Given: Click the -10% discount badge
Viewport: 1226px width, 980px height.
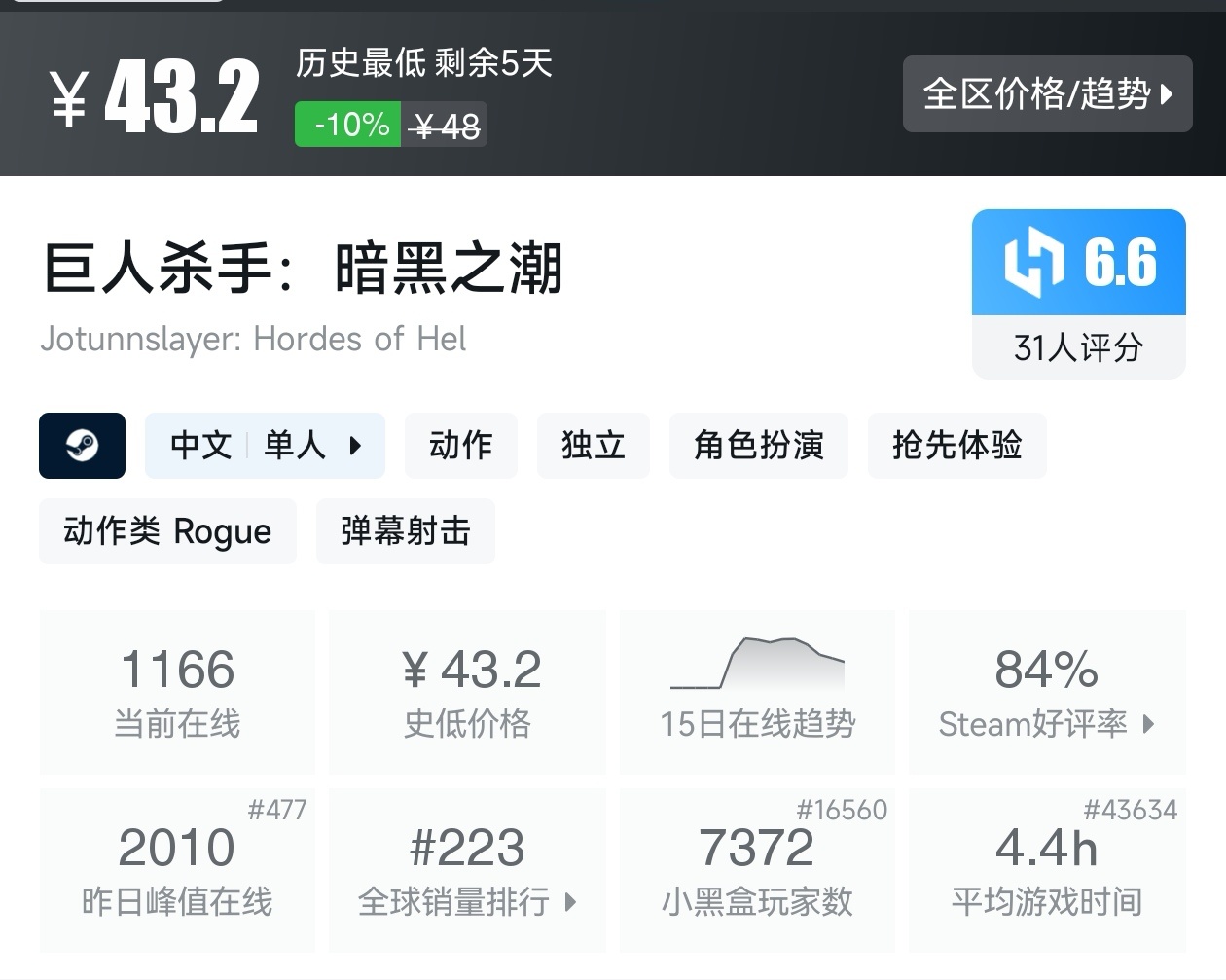Looking at the screenshot, I should [348, 125].
